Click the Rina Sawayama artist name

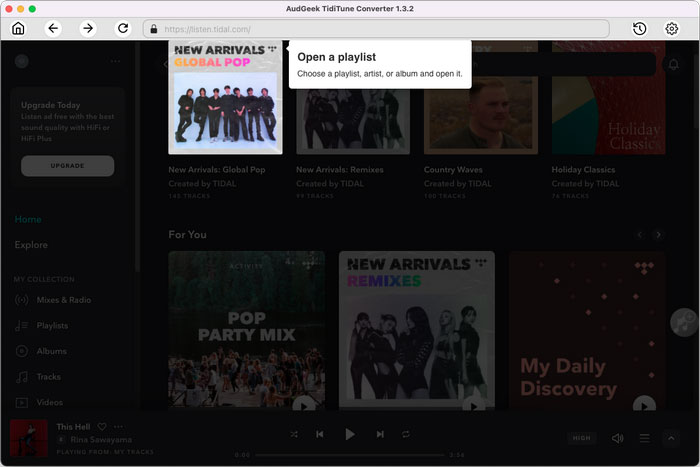tap(101, 440)
